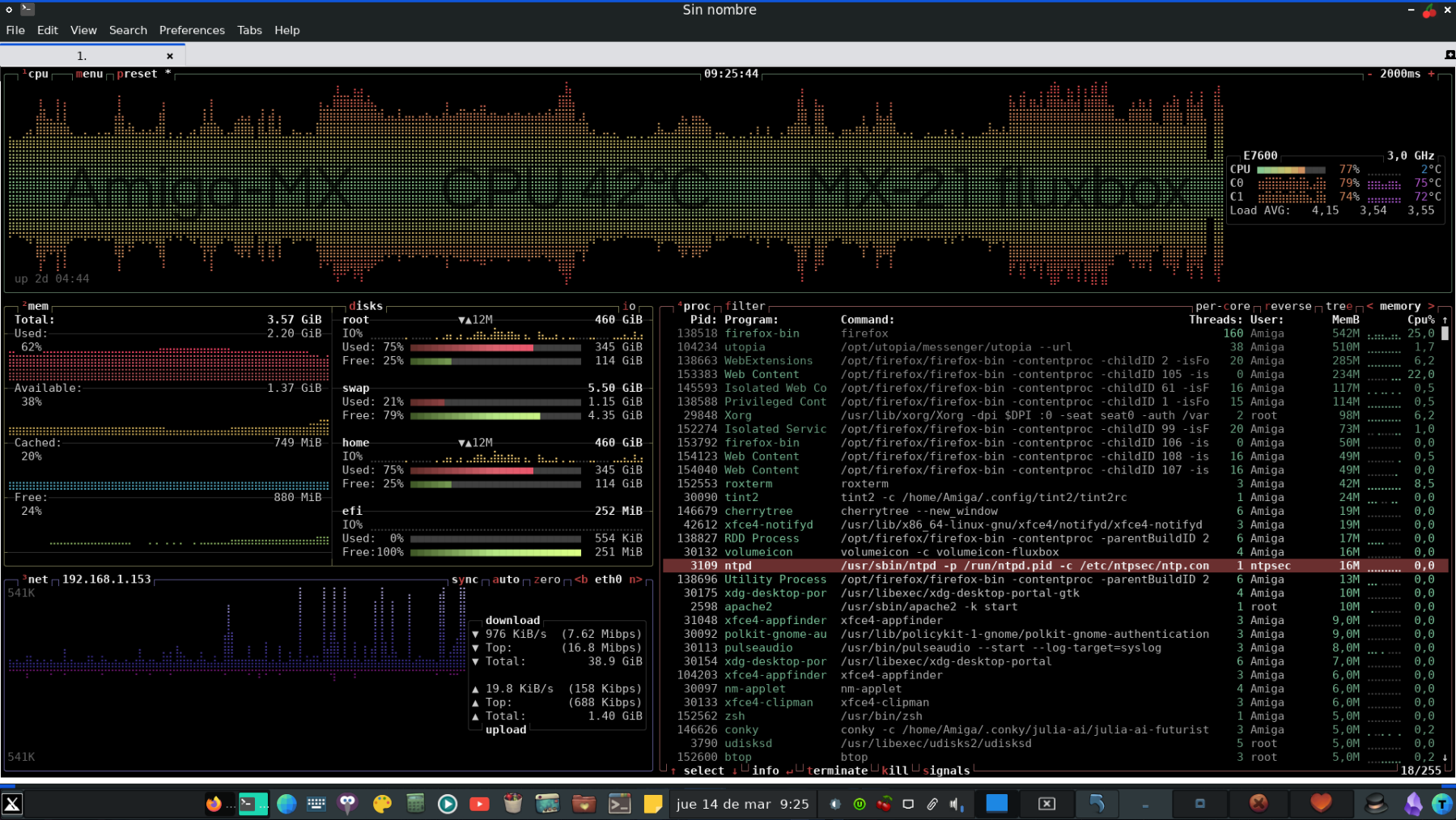The height and width of the screenshot is (820, 1456).
Task: Select previous sort column left arrow
Action: 1369,306
